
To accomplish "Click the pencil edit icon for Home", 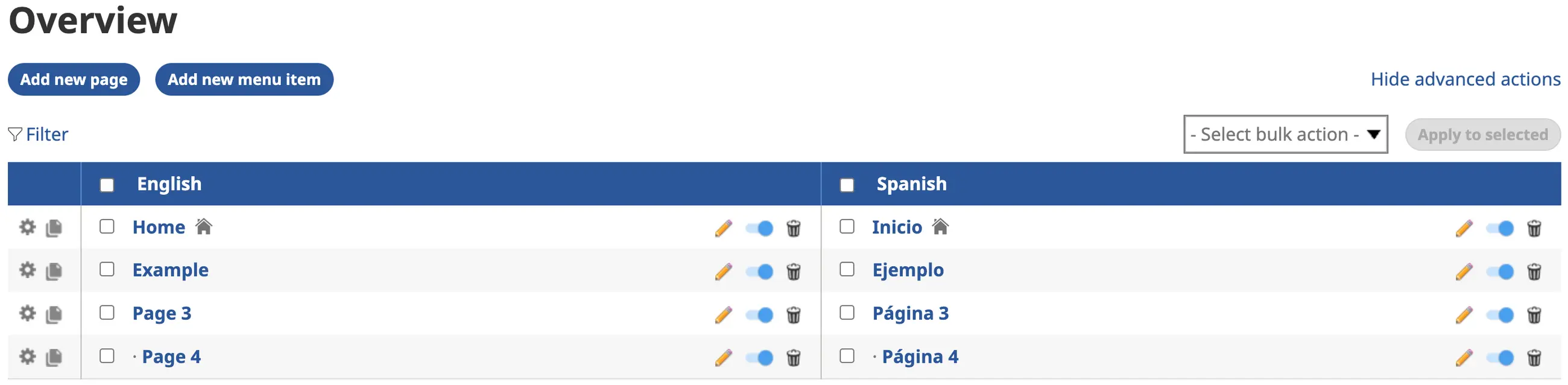I will click(723, 229).
